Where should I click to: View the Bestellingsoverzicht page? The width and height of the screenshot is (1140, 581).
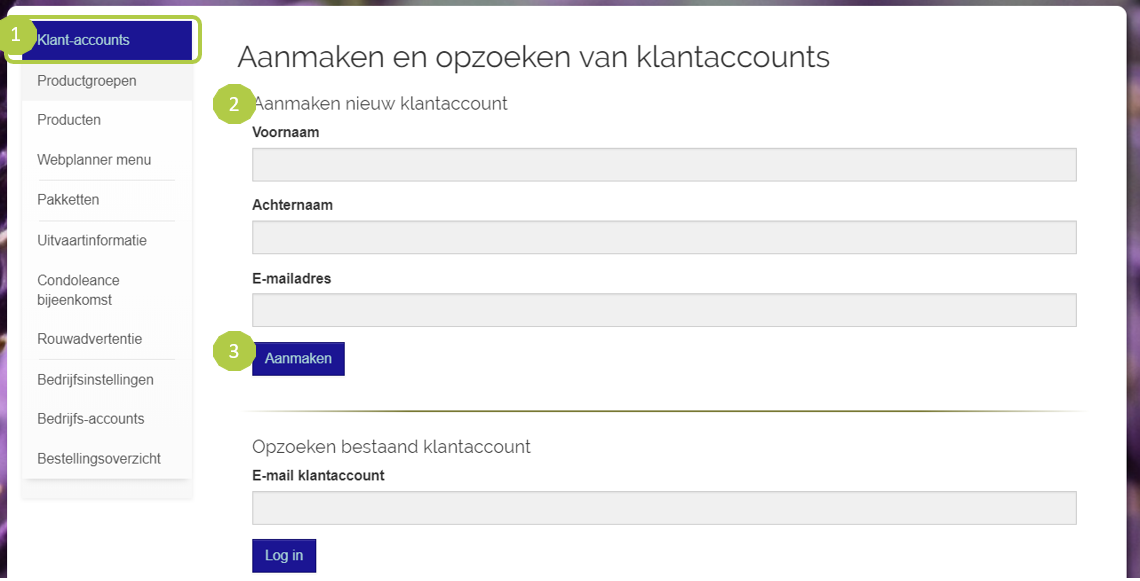point(99,459)
